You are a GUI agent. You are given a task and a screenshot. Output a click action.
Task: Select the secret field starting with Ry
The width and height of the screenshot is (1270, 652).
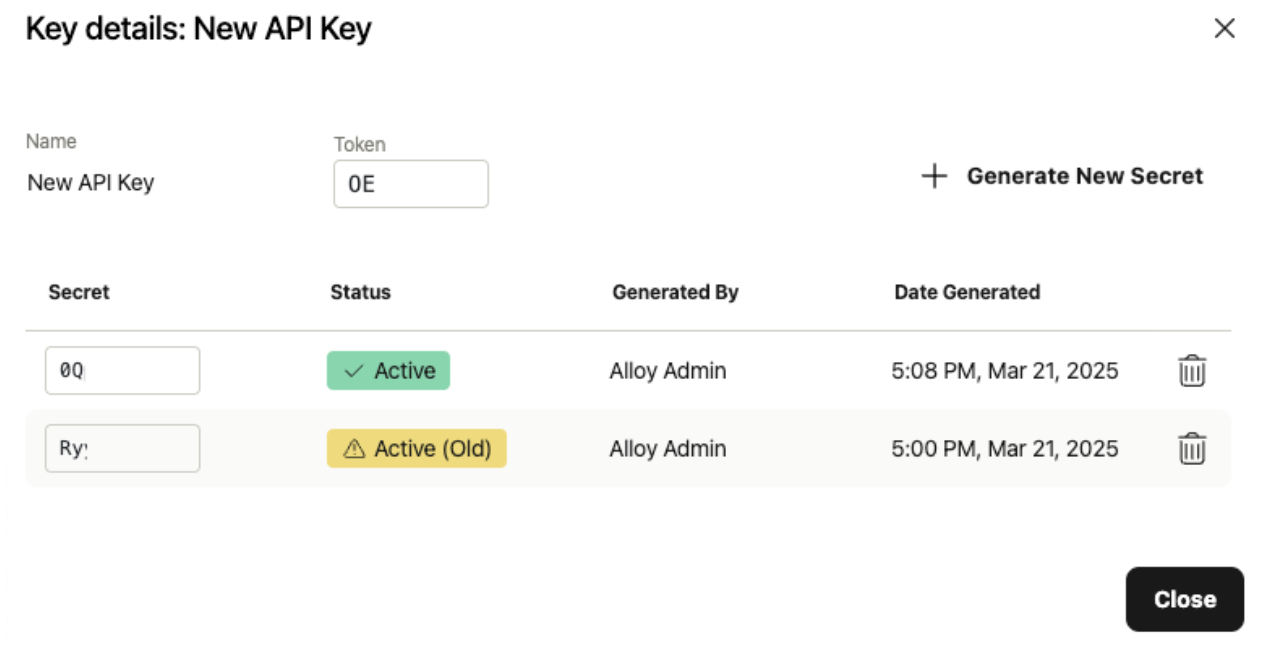click(x=122, y=449)
